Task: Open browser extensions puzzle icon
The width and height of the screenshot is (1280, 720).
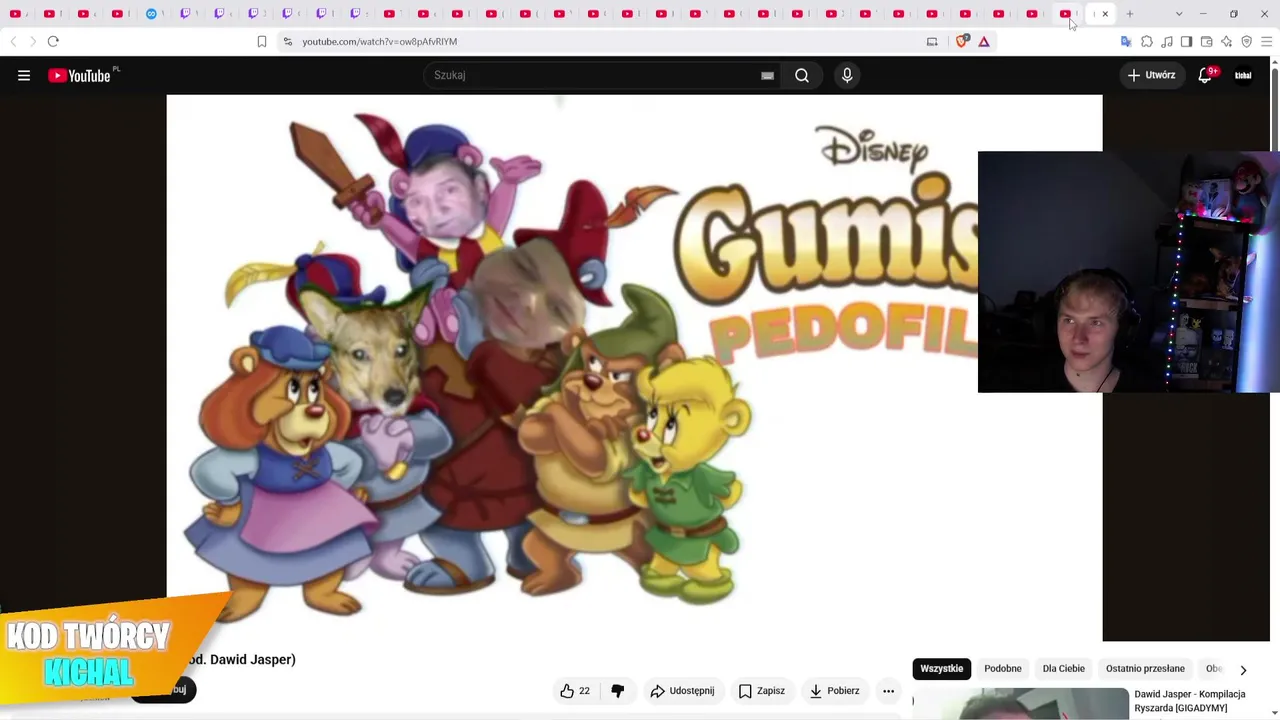Action: point(1147,41)
